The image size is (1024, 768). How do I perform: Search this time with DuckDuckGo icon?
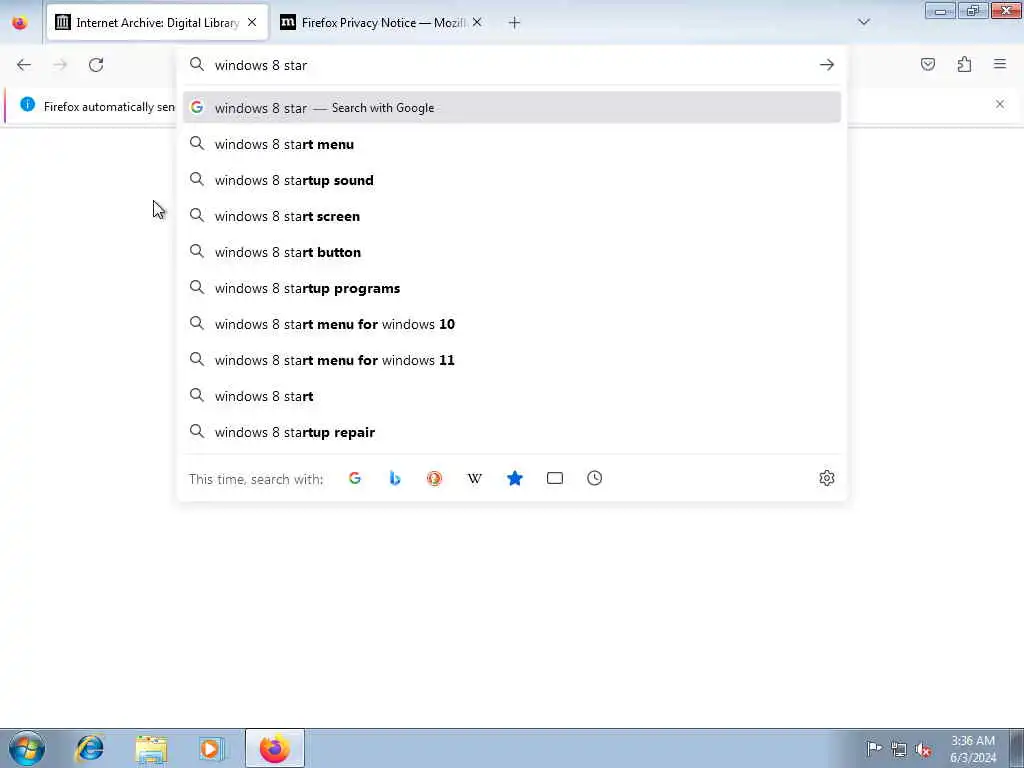point(434,478)
